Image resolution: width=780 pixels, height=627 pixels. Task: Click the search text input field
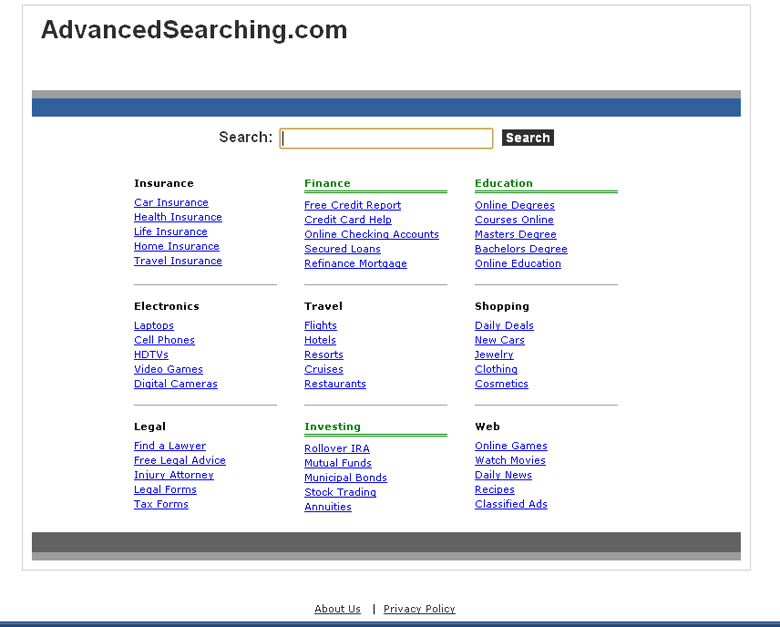386,138
